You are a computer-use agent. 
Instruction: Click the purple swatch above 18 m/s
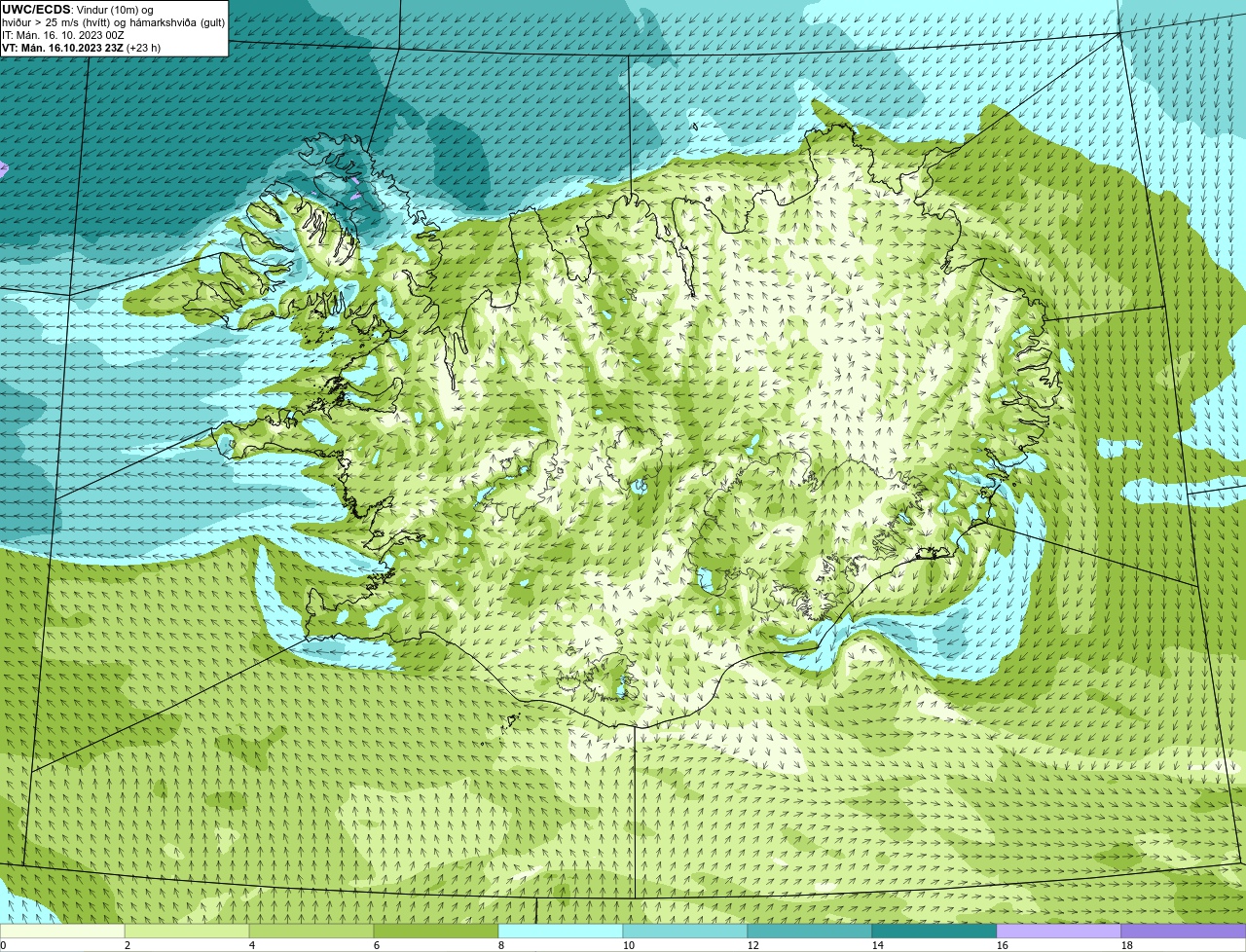pyautogui.click(x=1184, y=931)
